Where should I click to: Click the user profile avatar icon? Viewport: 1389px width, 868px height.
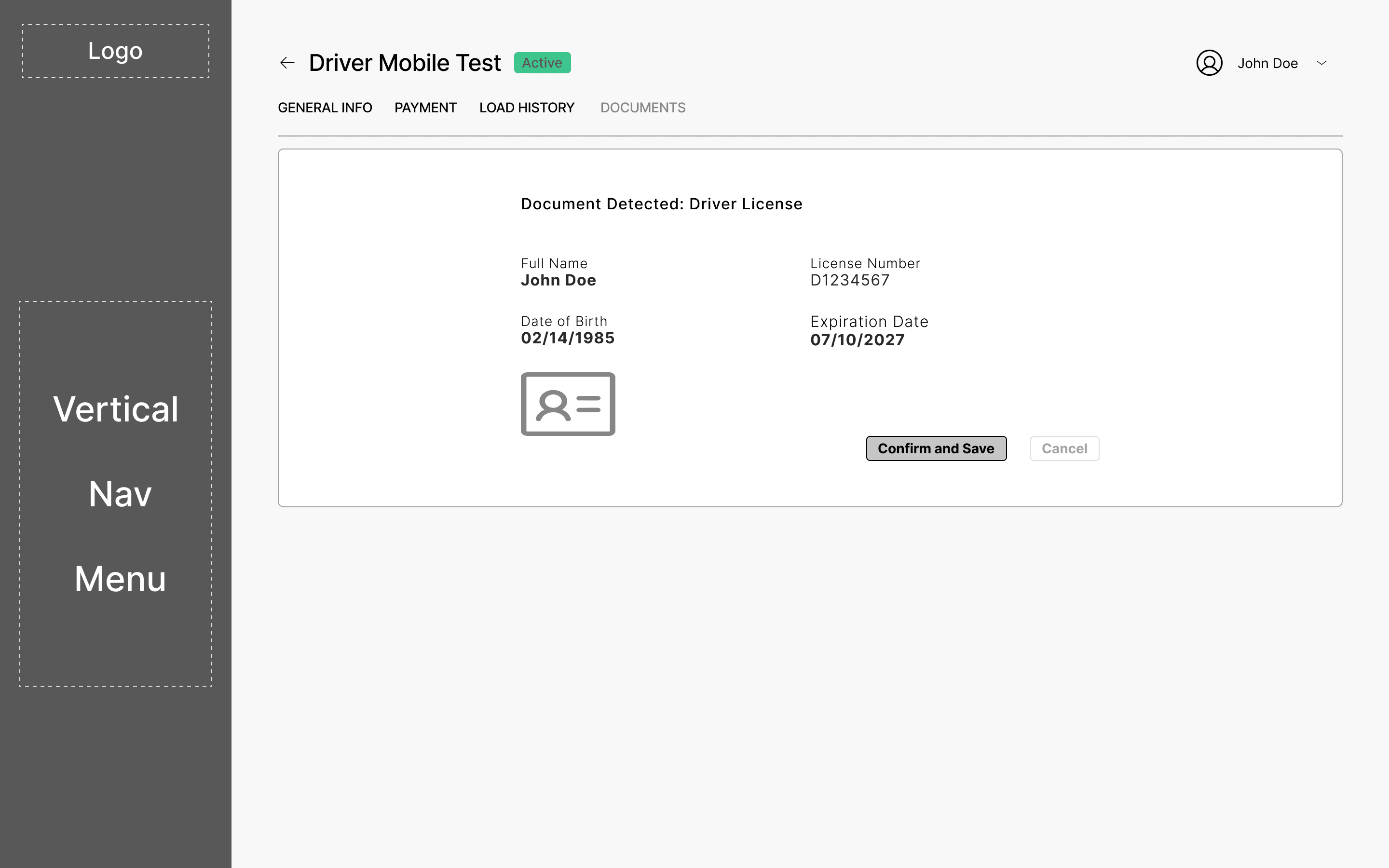[x=1209, y=63]
